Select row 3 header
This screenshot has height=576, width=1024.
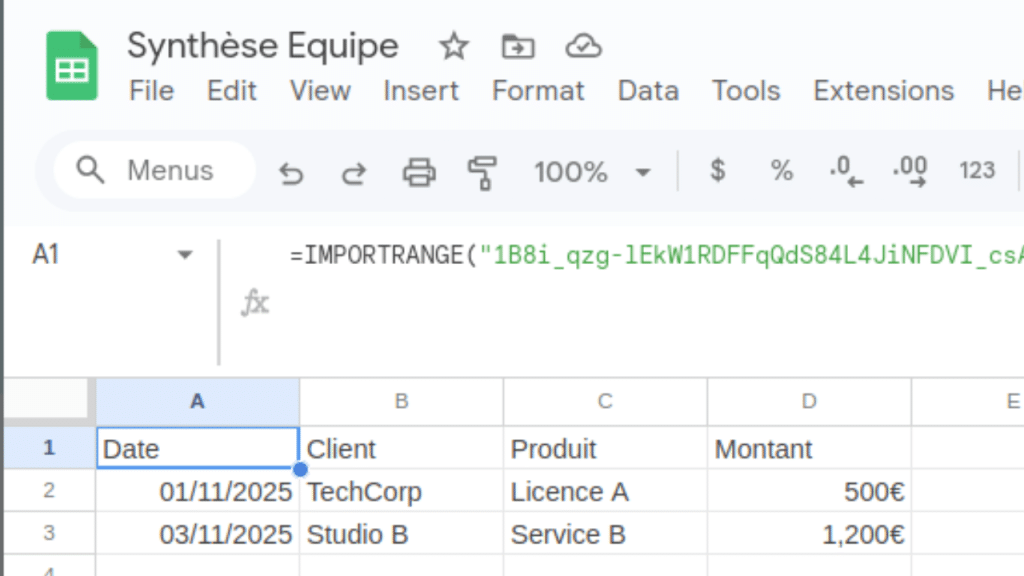[x=49, y=534]
